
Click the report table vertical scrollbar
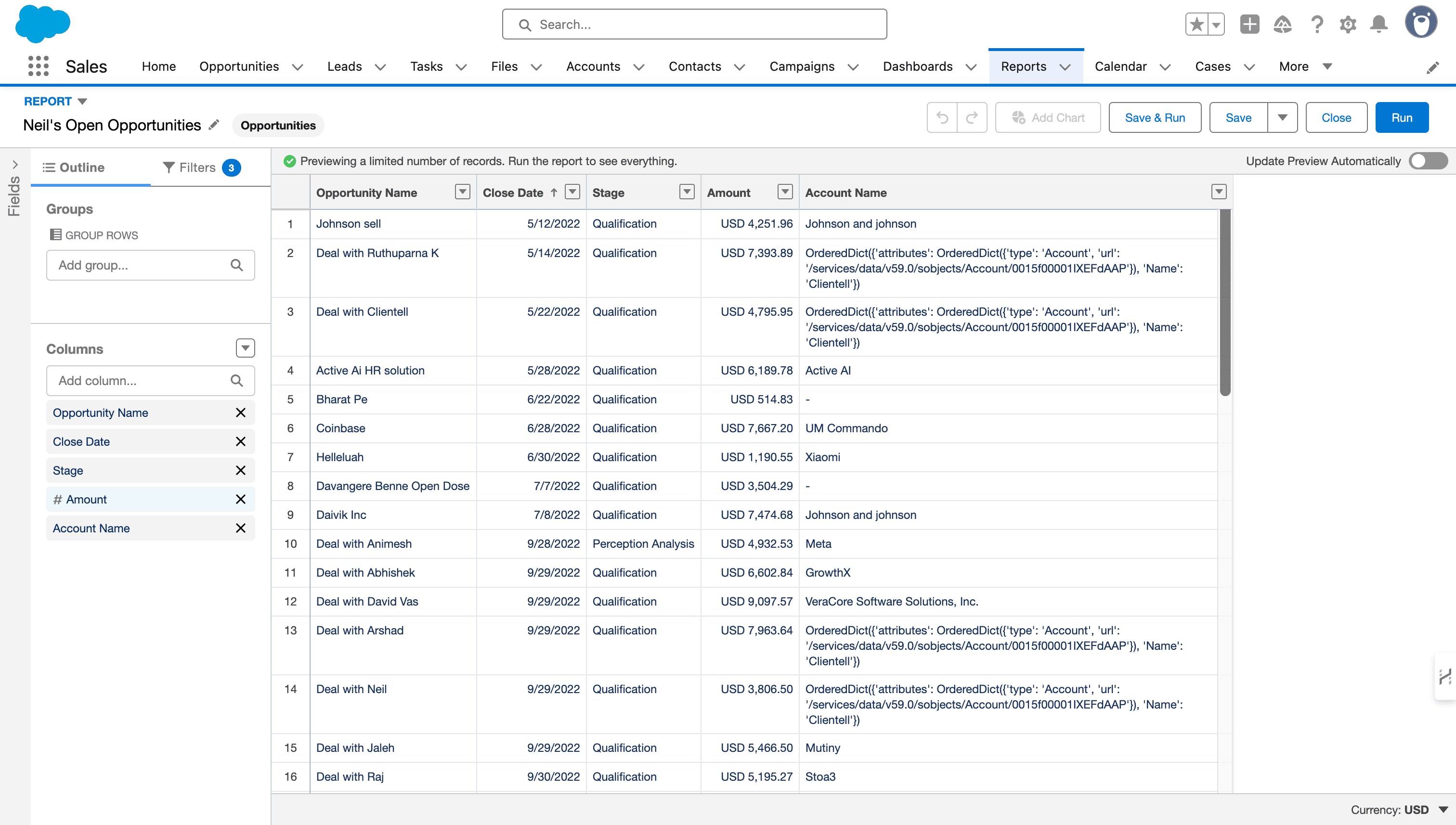(1225, 303)
